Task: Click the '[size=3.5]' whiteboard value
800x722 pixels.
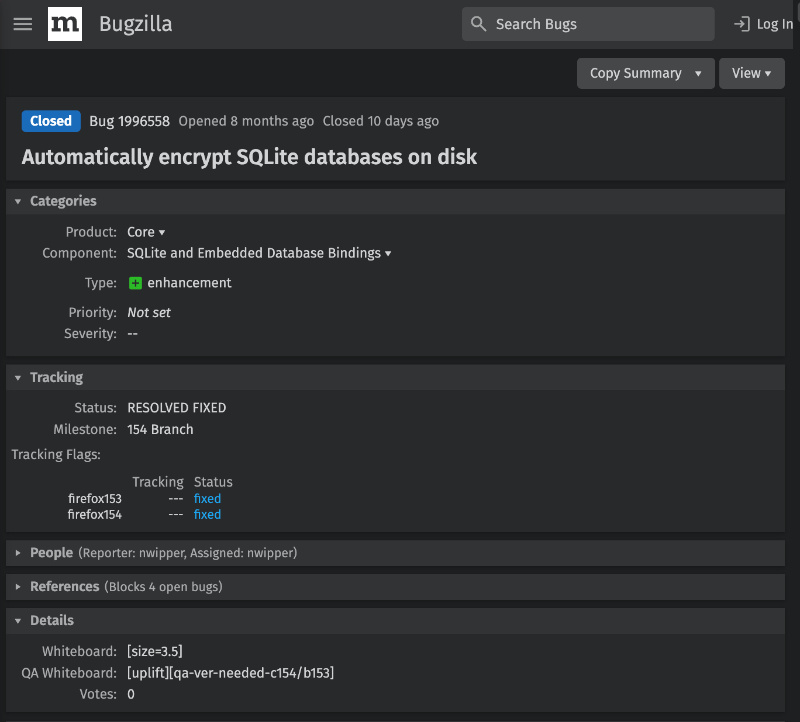Action: (155, 651)
